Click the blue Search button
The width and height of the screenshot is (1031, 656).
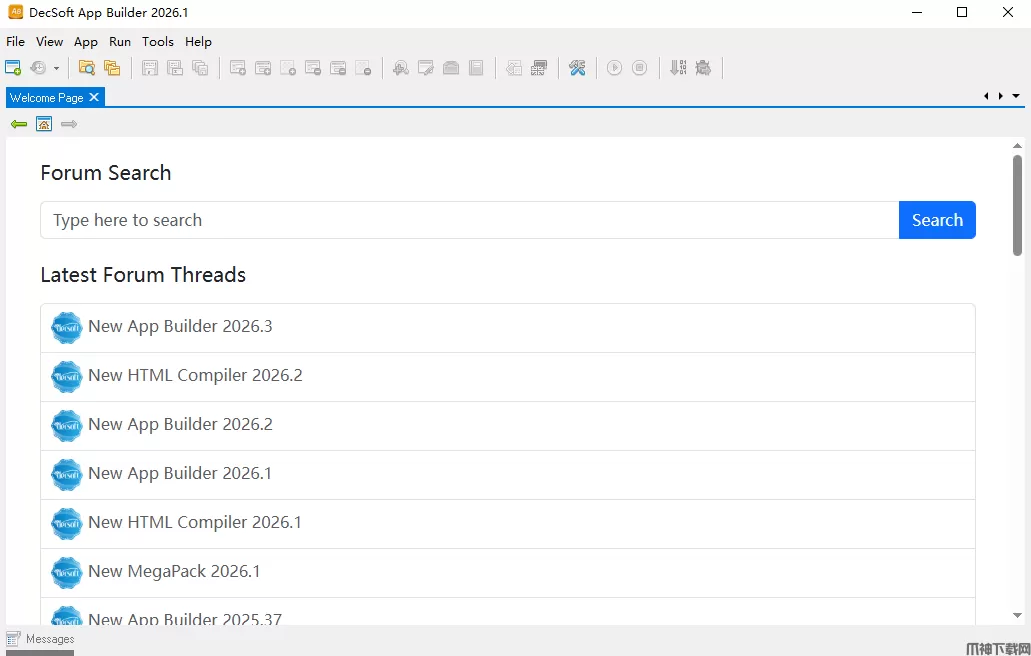pyautogui.click(x=937, y=220)
